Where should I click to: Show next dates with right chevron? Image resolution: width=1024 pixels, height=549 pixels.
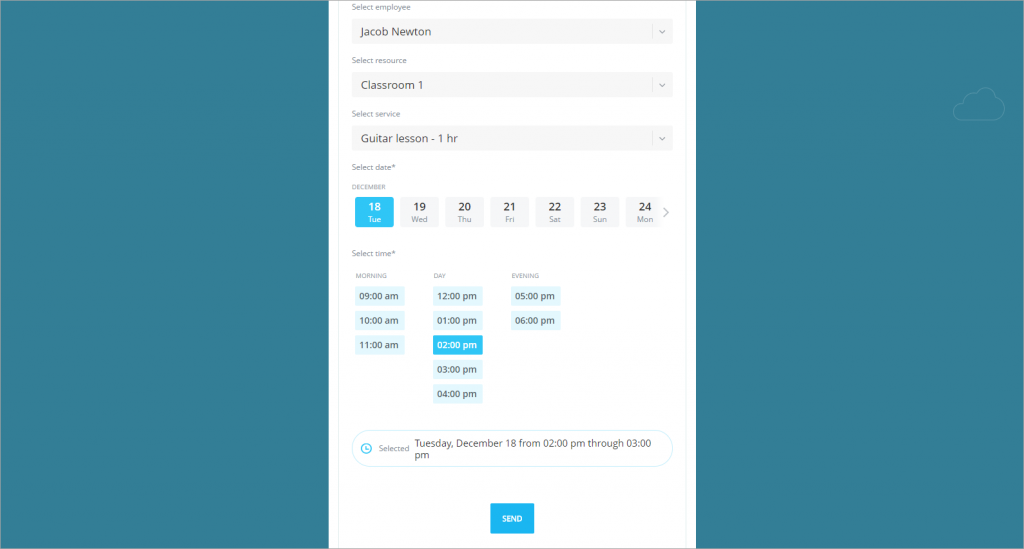click(x=666, y=212)
